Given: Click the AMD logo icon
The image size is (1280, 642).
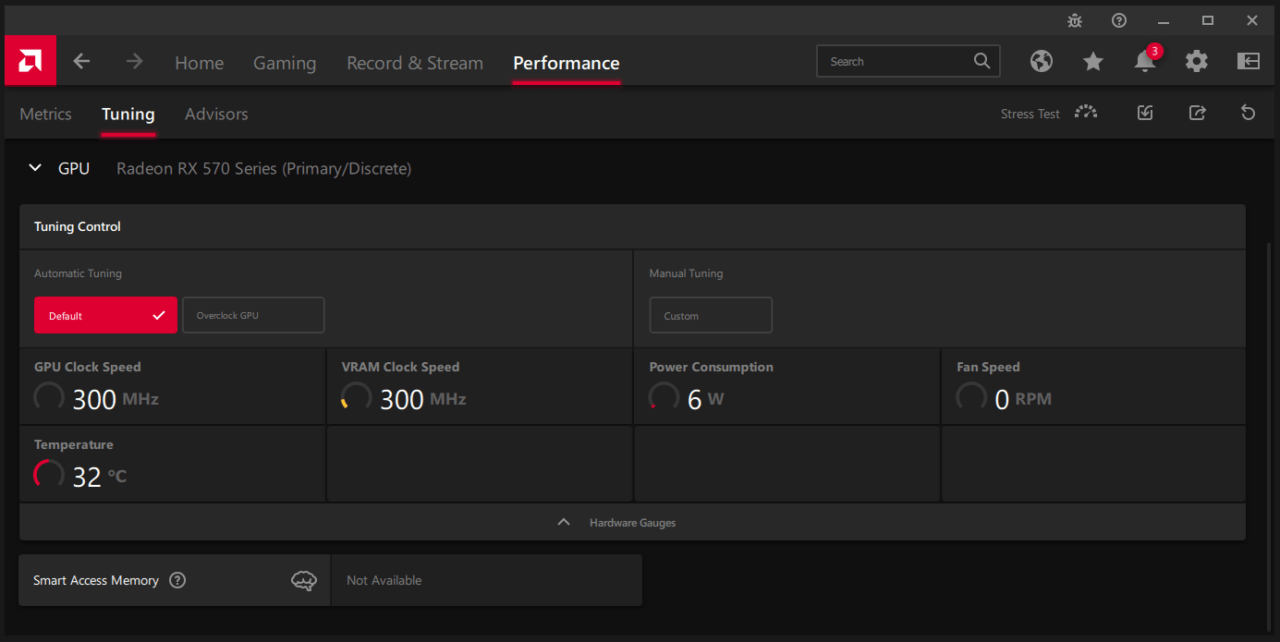Looking at the screenshot, I should pyautogui.click(x=30, y=61).
